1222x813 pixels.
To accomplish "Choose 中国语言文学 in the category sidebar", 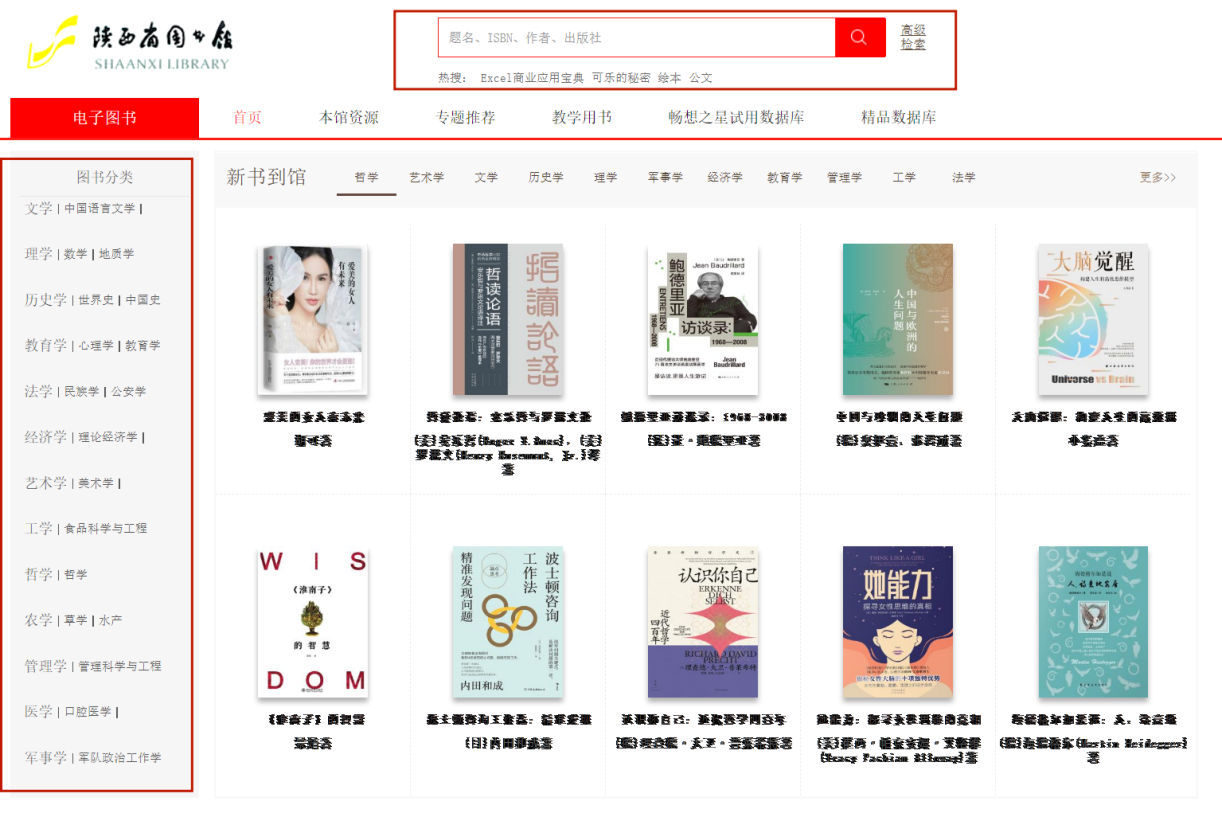I will click(x=99, y=209).
